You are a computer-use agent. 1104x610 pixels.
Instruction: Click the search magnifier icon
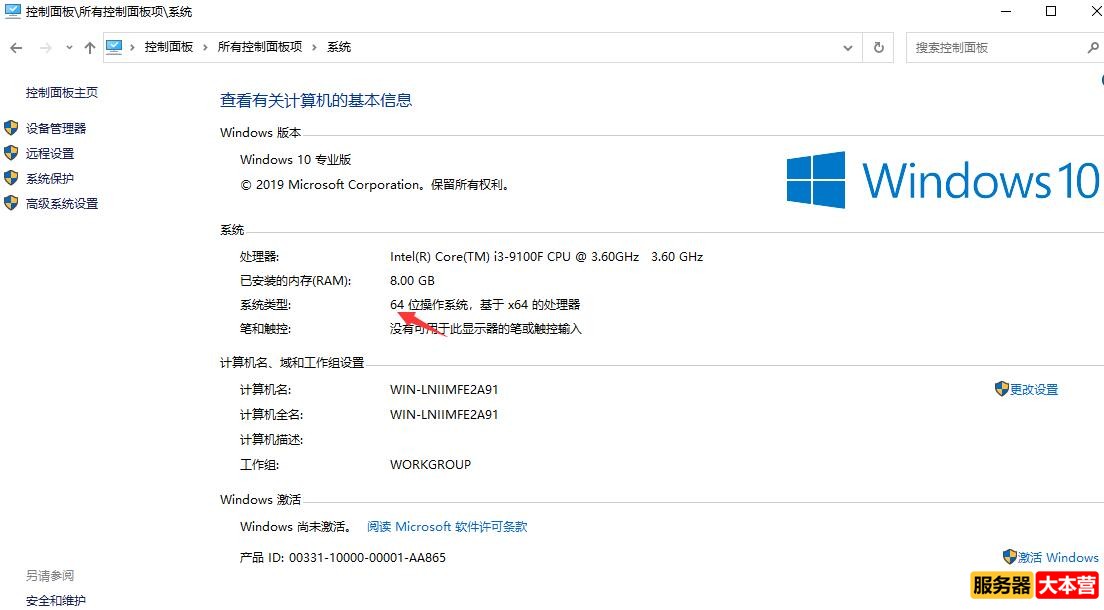coord(1093,48)
